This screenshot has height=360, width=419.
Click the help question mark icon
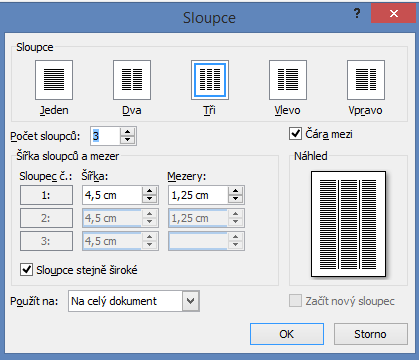point(357,14)
